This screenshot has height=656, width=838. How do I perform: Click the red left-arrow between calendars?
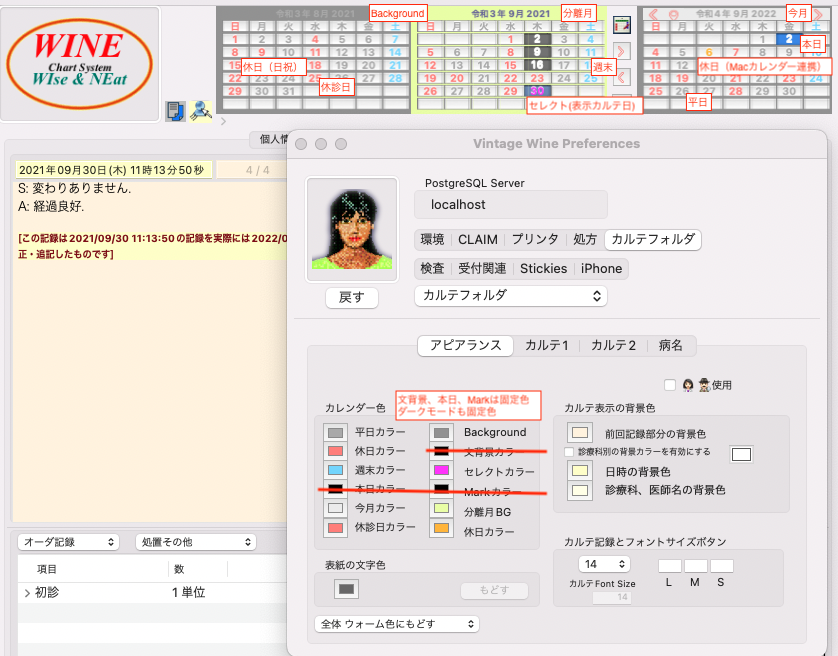coord(621,76)
